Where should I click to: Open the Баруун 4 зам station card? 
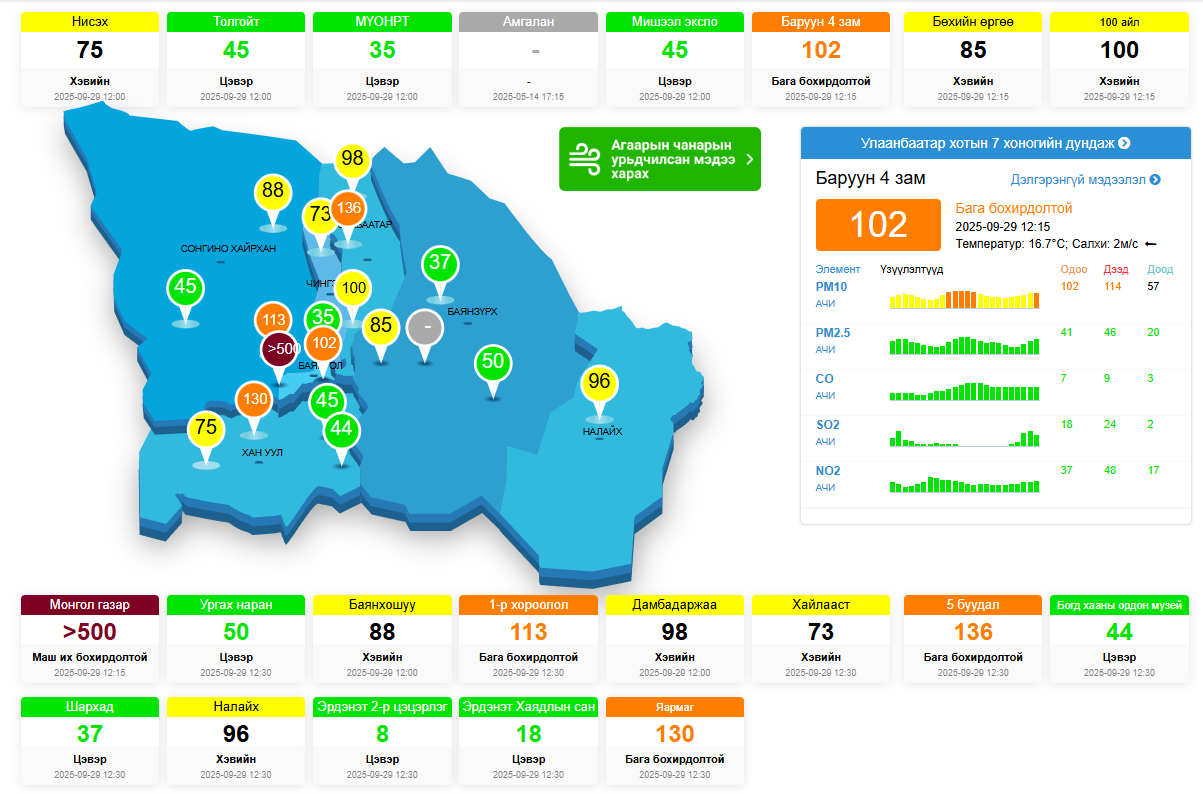[821, 59]
